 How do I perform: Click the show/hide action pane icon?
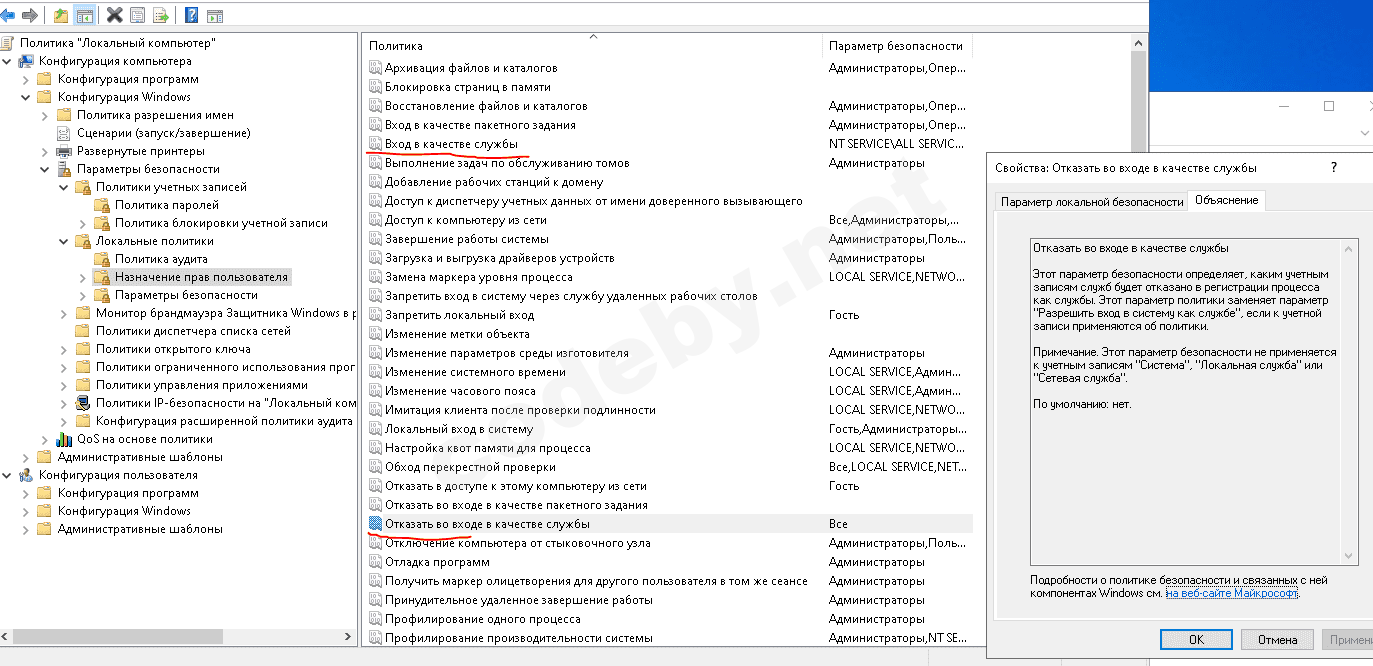tap(214, 15)
